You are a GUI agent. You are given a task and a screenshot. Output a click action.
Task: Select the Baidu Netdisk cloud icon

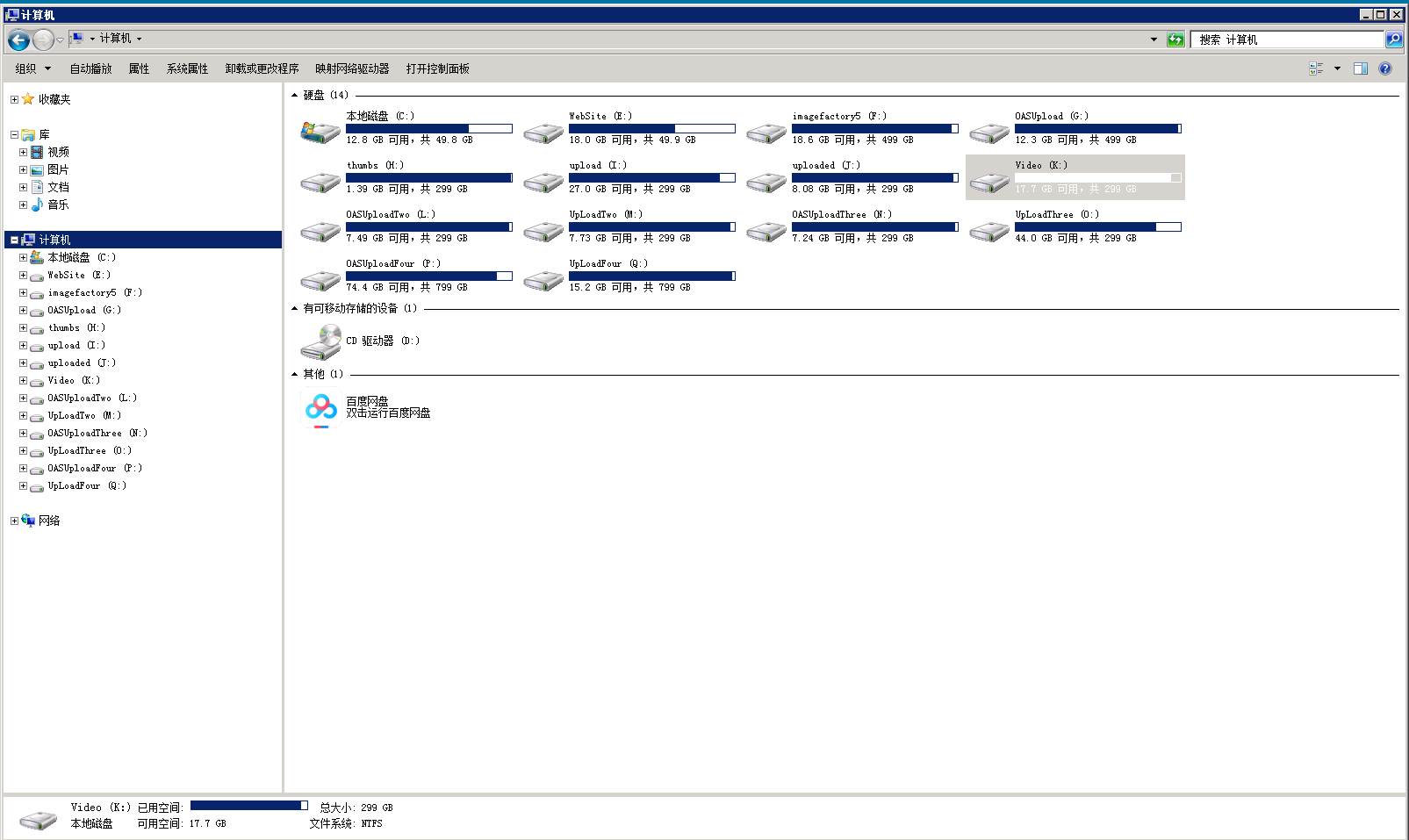320,407
